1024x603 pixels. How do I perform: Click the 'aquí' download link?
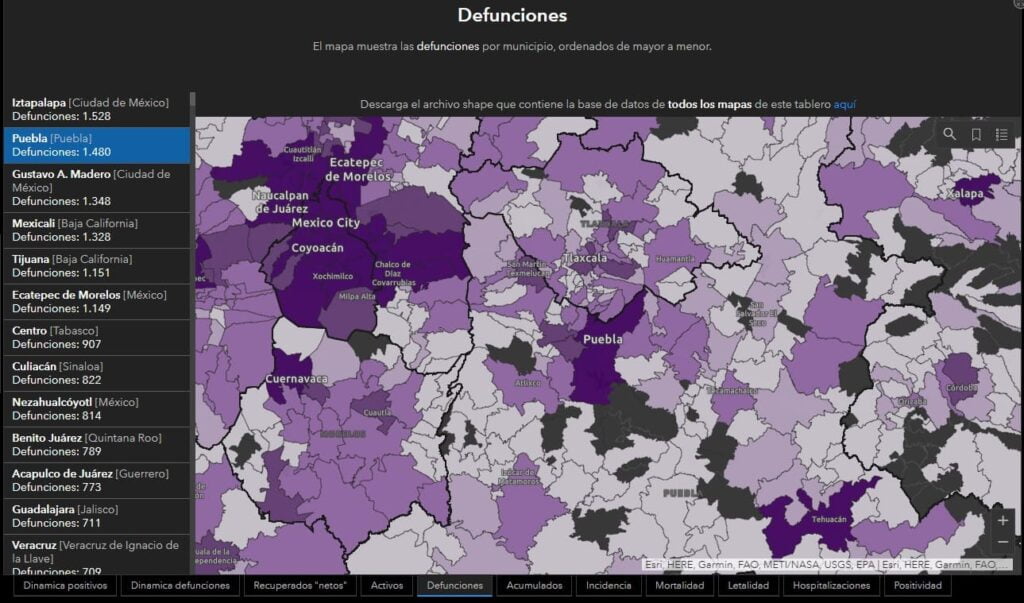[x=844, y=104]
